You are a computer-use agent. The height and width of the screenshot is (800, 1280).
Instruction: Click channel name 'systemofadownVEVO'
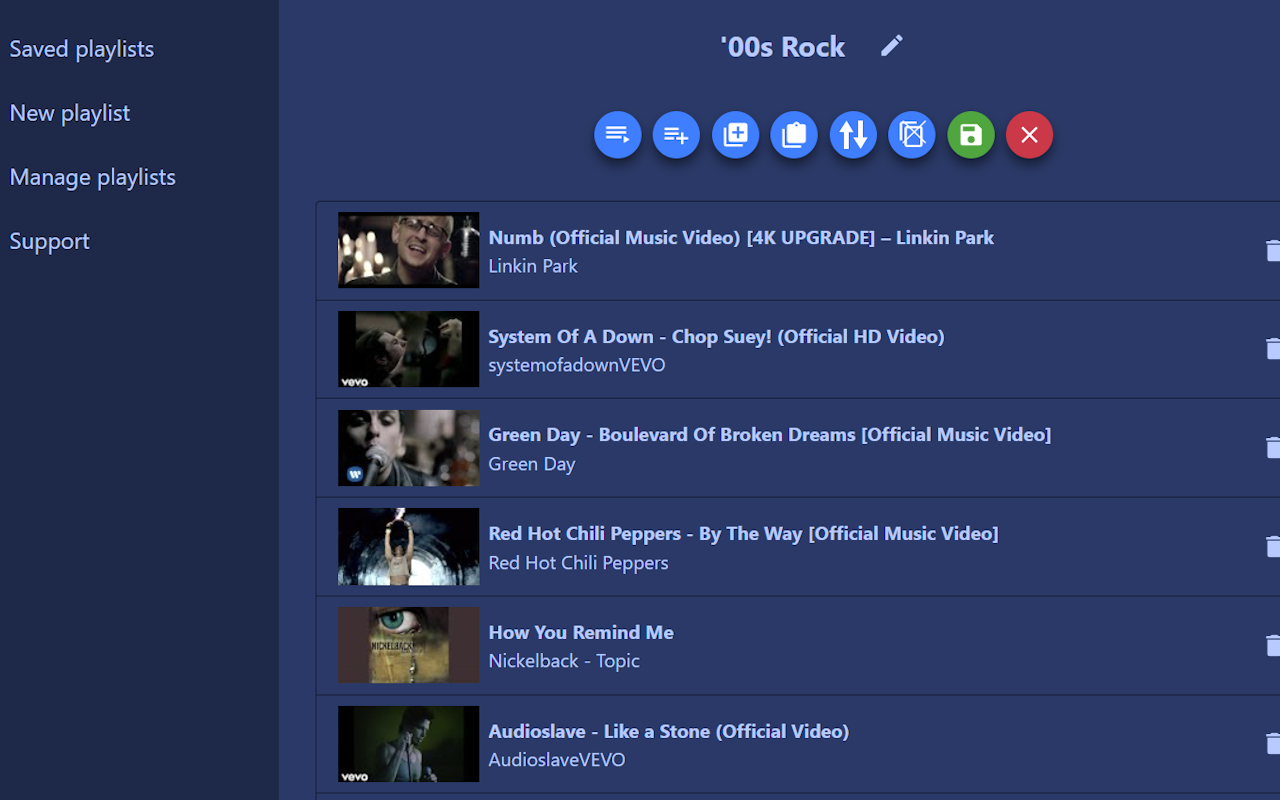pyautogui.click(x=577, y=365)
